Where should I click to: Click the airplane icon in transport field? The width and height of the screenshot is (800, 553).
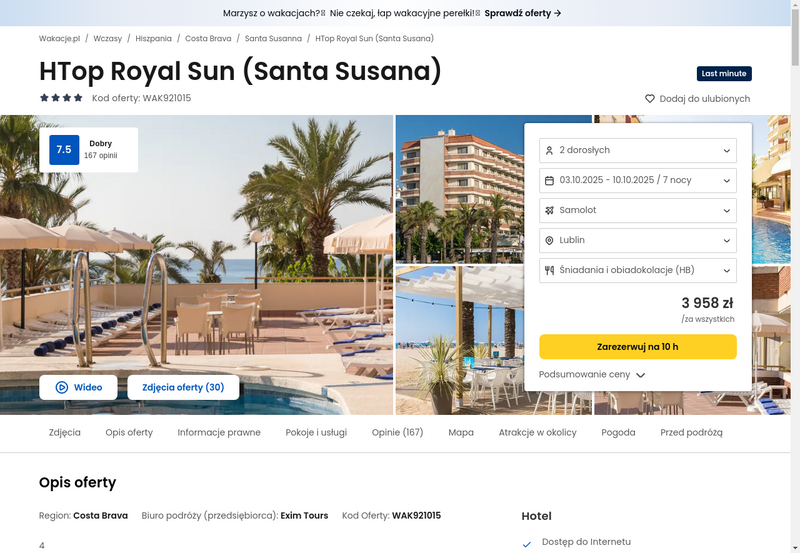(549, 210)
